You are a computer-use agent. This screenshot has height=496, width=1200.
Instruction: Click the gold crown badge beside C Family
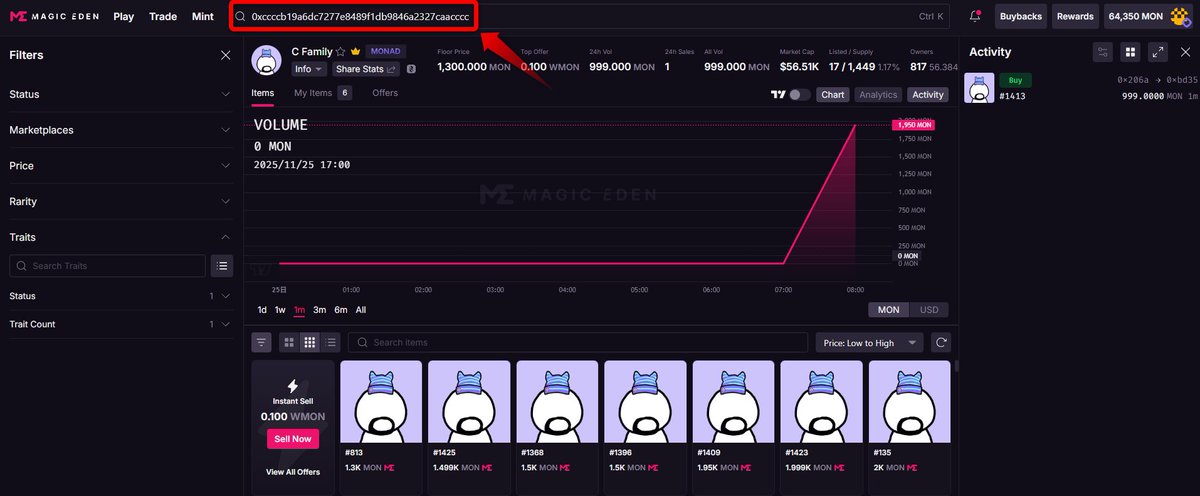(x=355, y=51)
